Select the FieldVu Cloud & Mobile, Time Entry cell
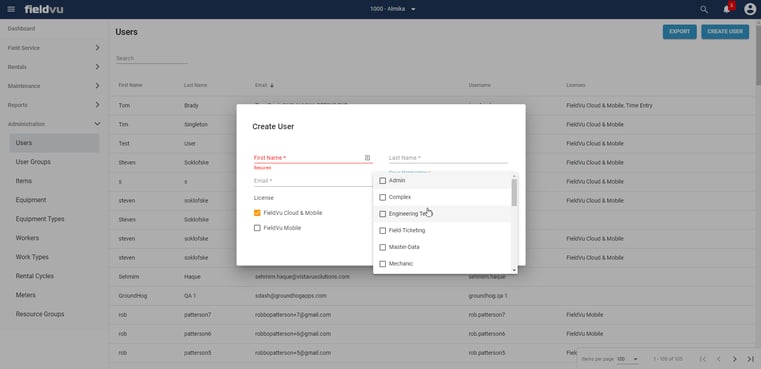This screenshot has width=761, height=369. point(609,105)
